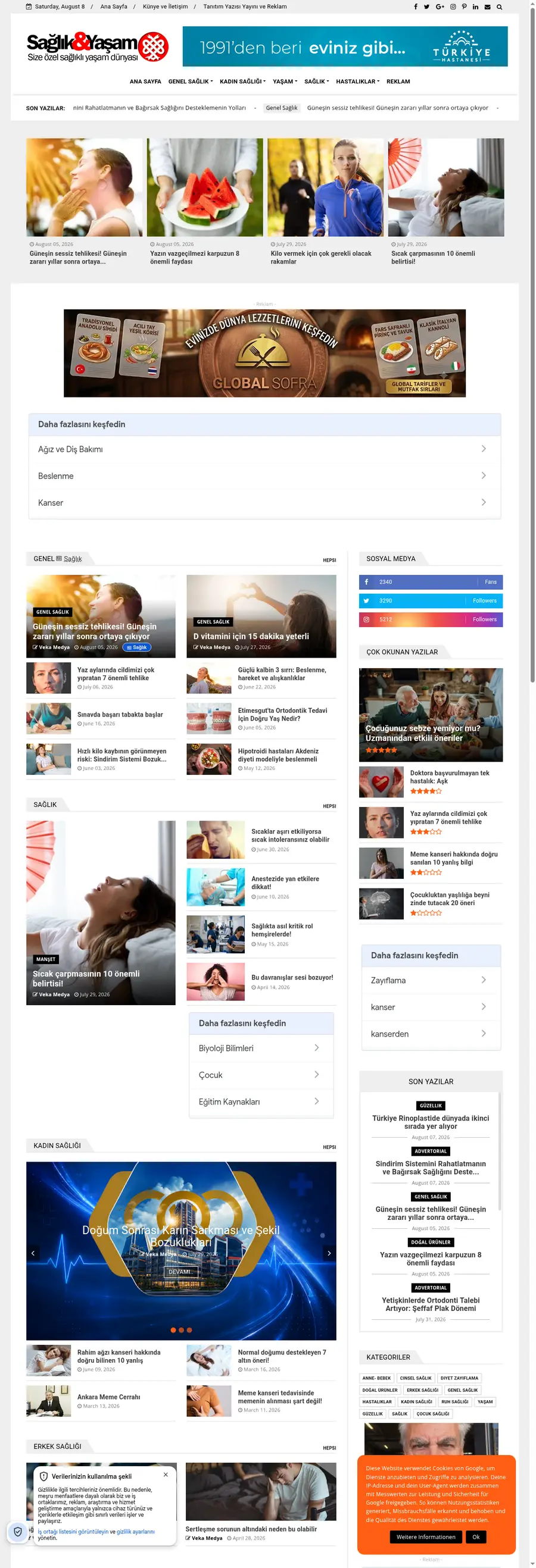Click 'Tanıtım Yazısı Yayını ve Reklam' top link

tap(245, 7)
